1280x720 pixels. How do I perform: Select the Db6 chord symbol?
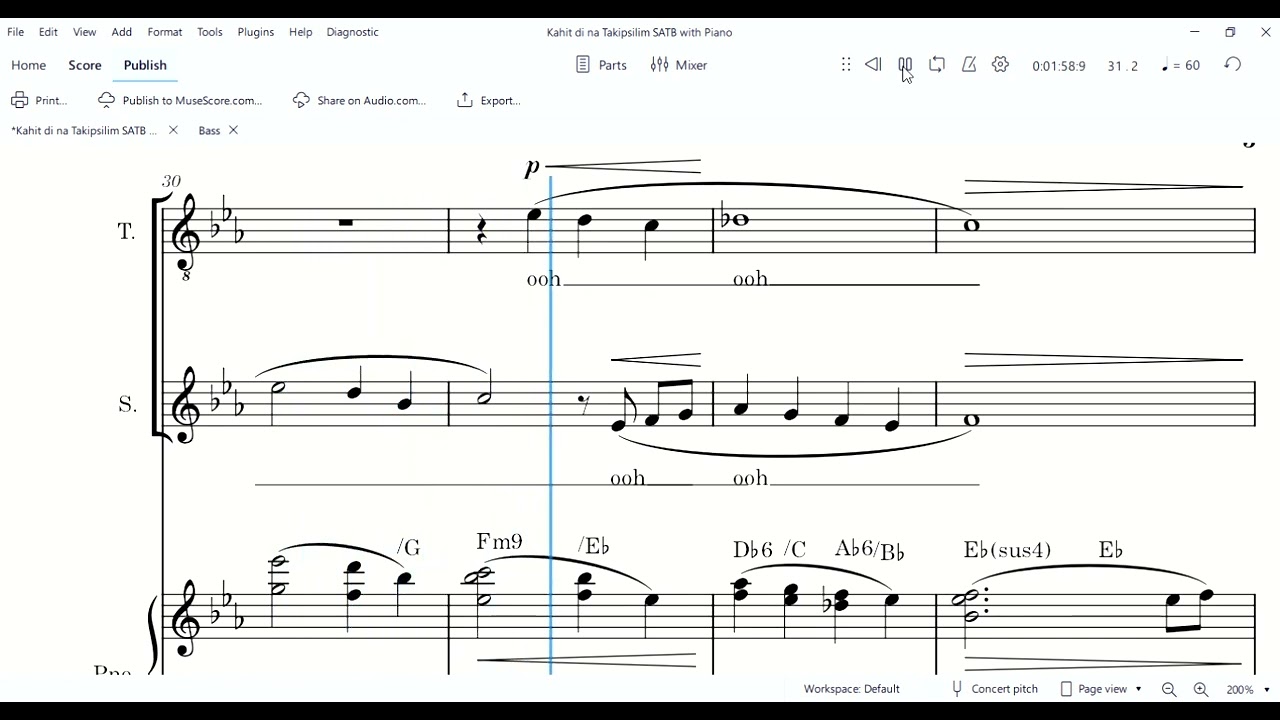coord(753,550)
